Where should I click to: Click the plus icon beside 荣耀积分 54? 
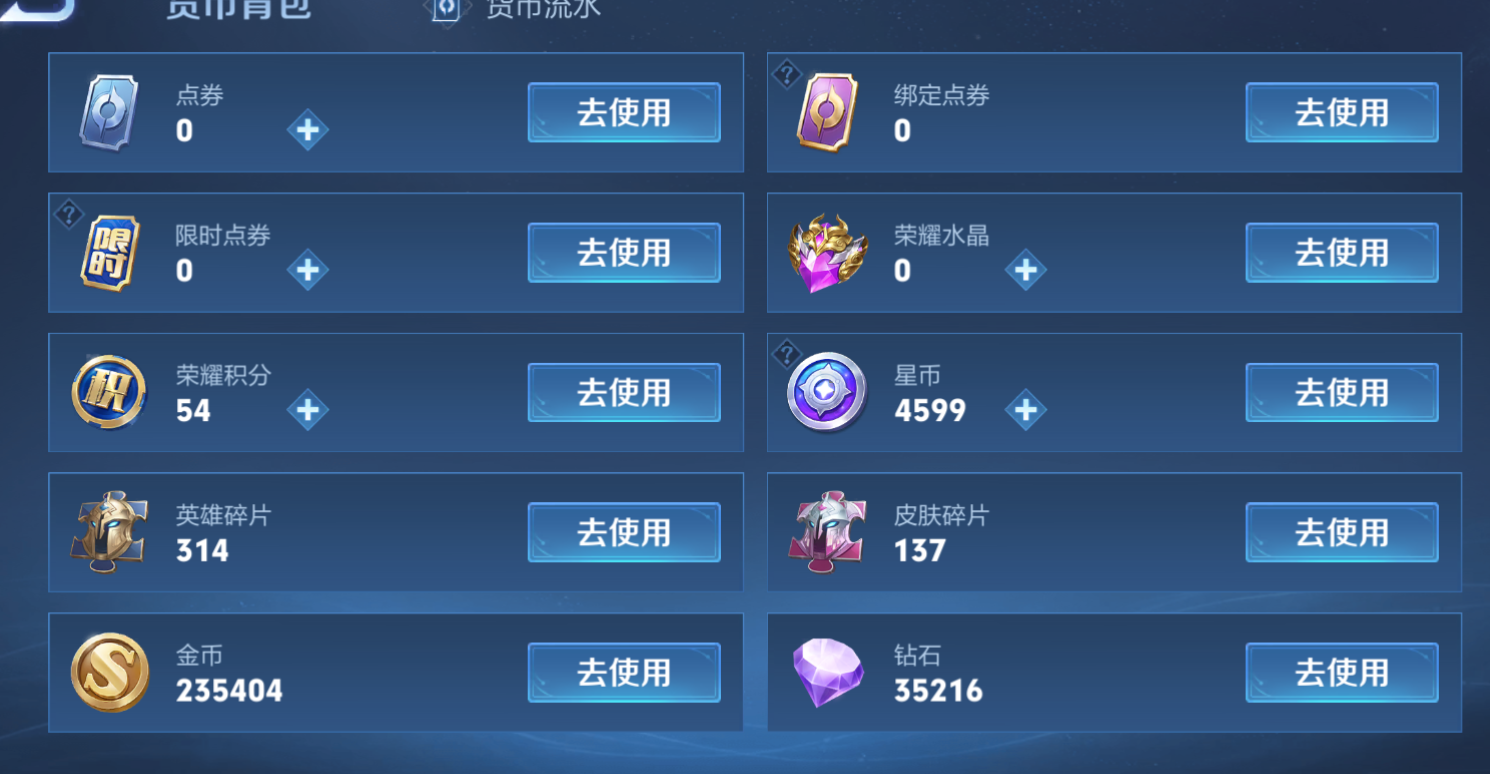tap(308, 410)
